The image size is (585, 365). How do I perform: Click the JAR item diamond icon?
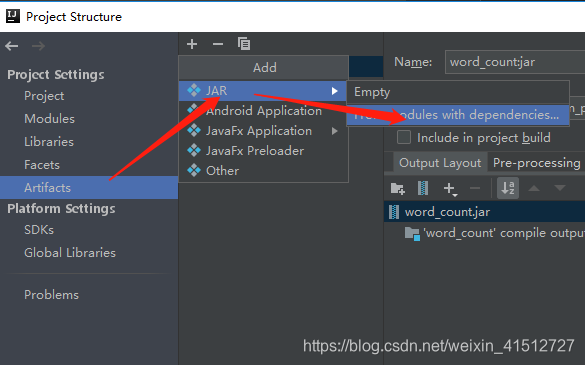[194, 90]
